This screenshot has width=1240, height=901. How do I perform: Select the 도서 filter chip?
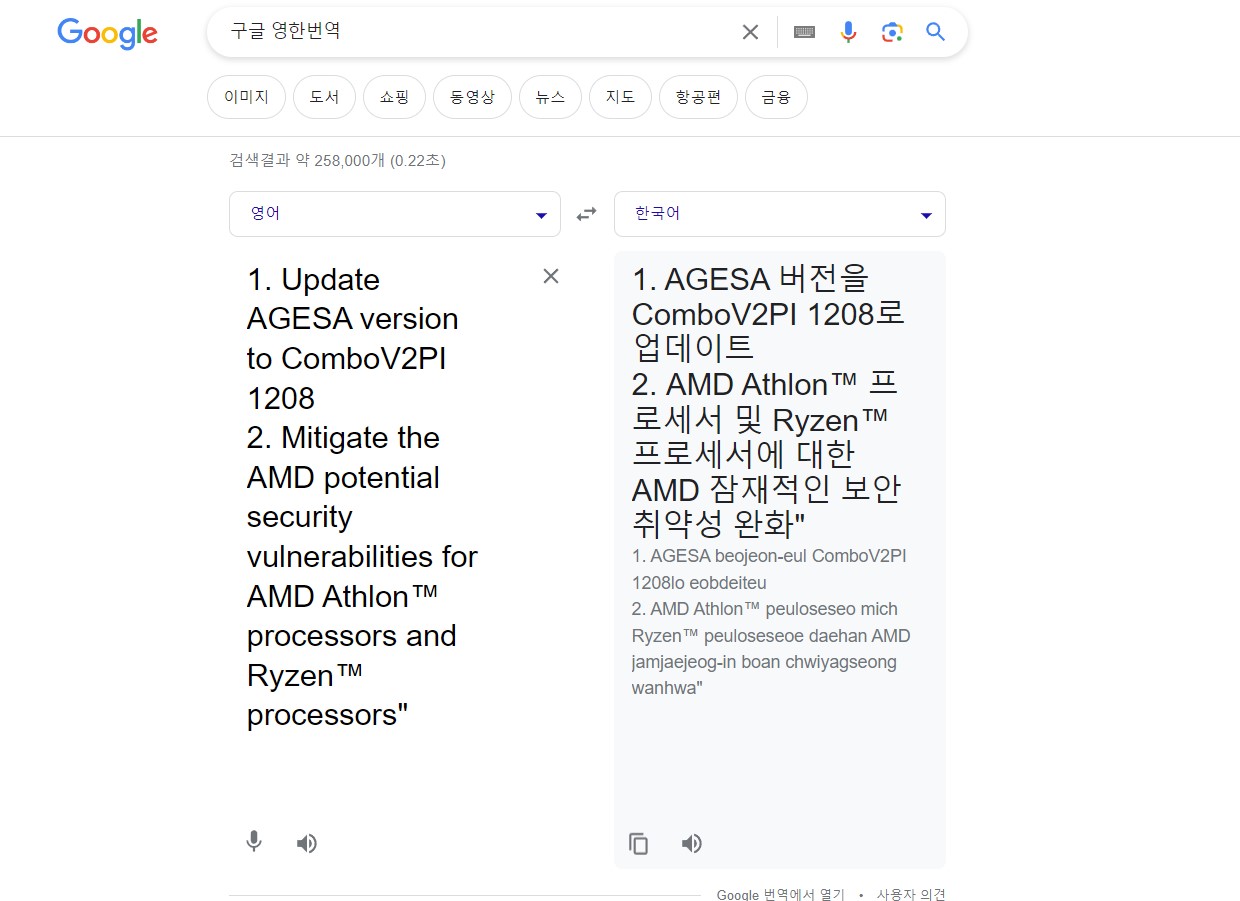(324, 97)
